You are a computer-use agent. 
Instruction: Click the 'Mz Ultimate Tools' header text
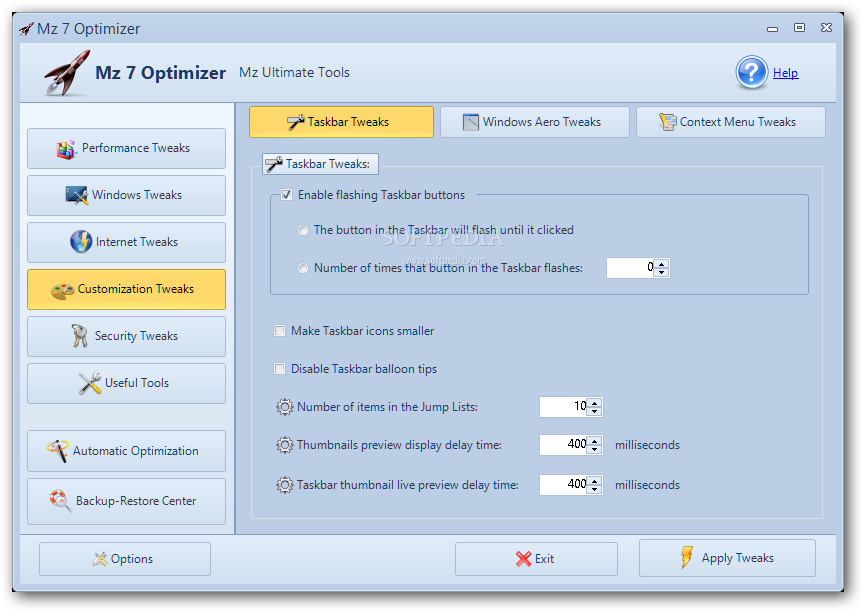pos(294,72)
